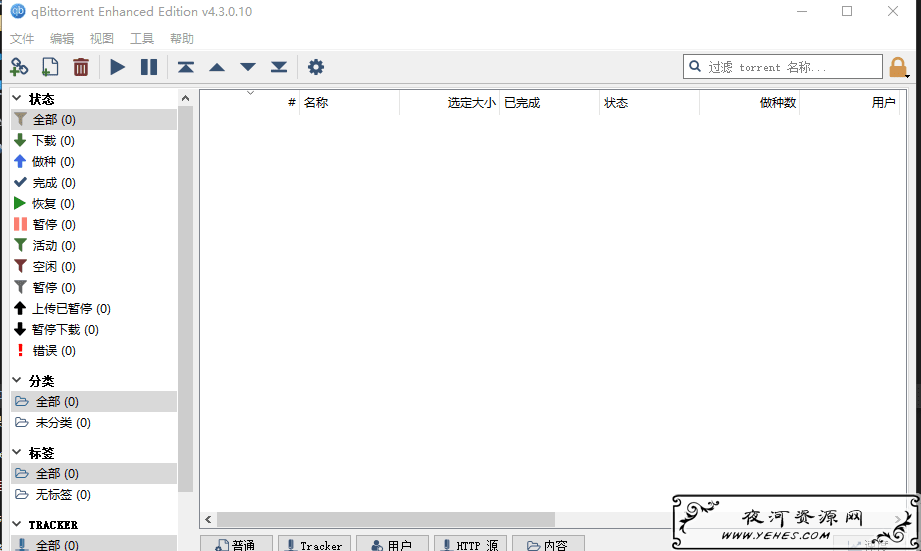This screenshot has height=551, width=921.
Task: Click the horizontal scrollbar left arrow
Action: 209,519
